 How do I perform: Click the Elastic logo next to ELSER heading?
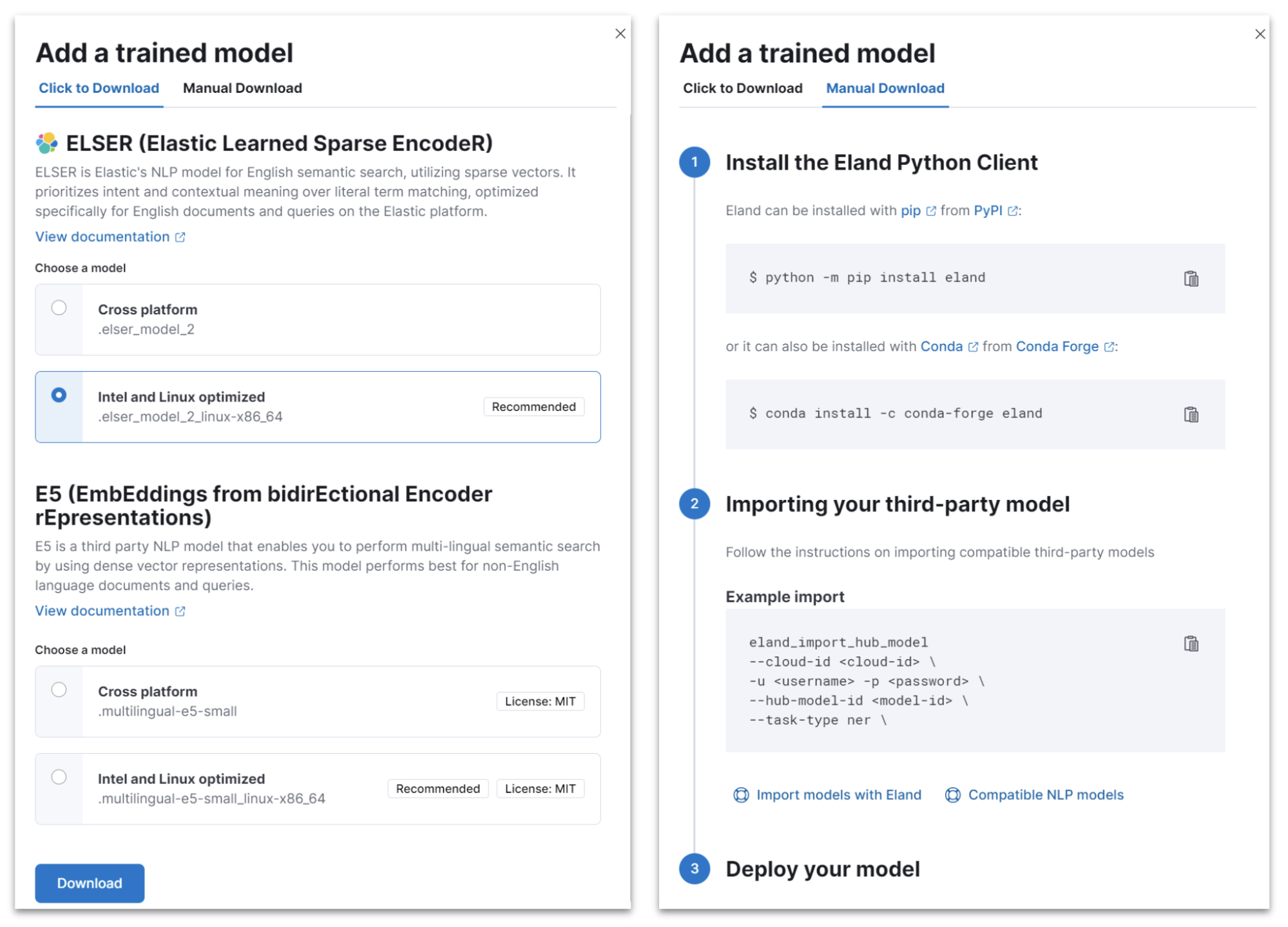point(46,142)
